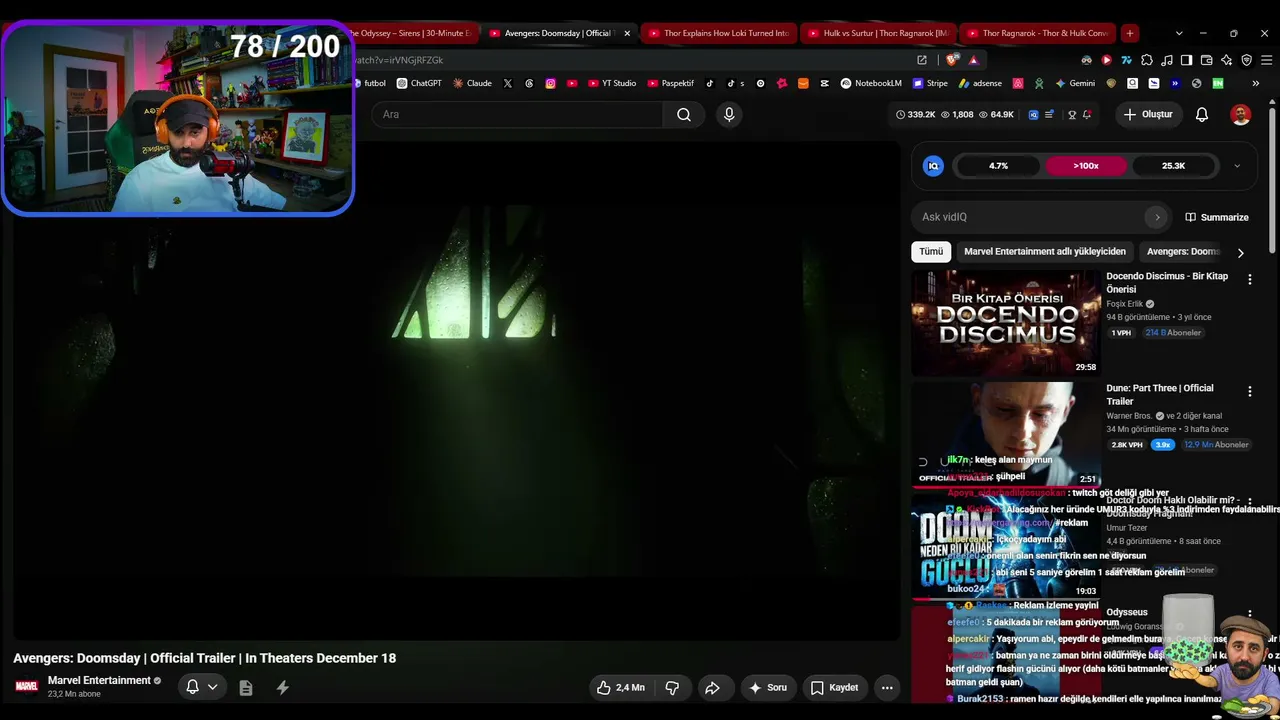Submit the Ask vidIQ question arrow
This screenshot has width=1280, height=720.
click(x=1157, y=217)
